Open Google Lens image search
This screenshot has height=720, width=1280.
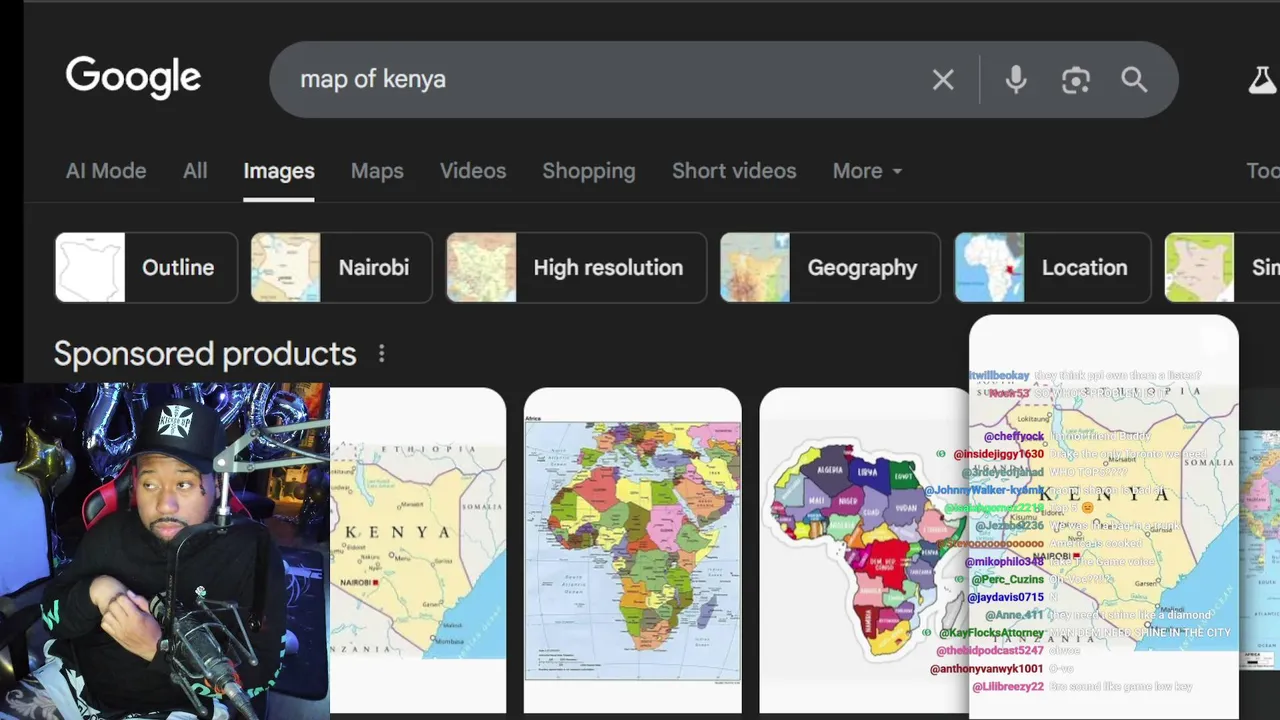[1075, 80]
